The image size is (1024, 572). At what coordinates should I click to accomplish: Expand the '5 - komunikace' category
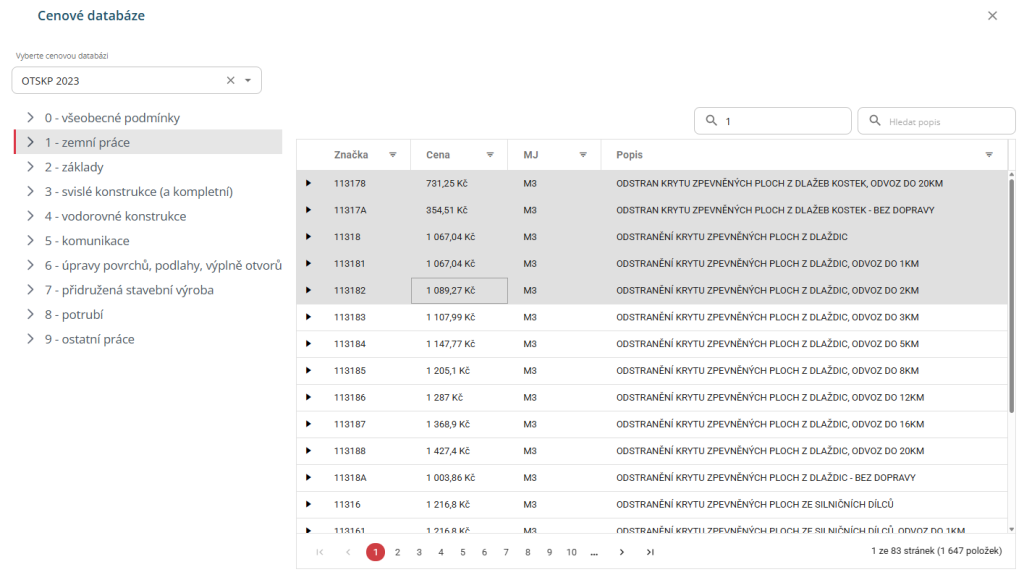coord(31,241)
